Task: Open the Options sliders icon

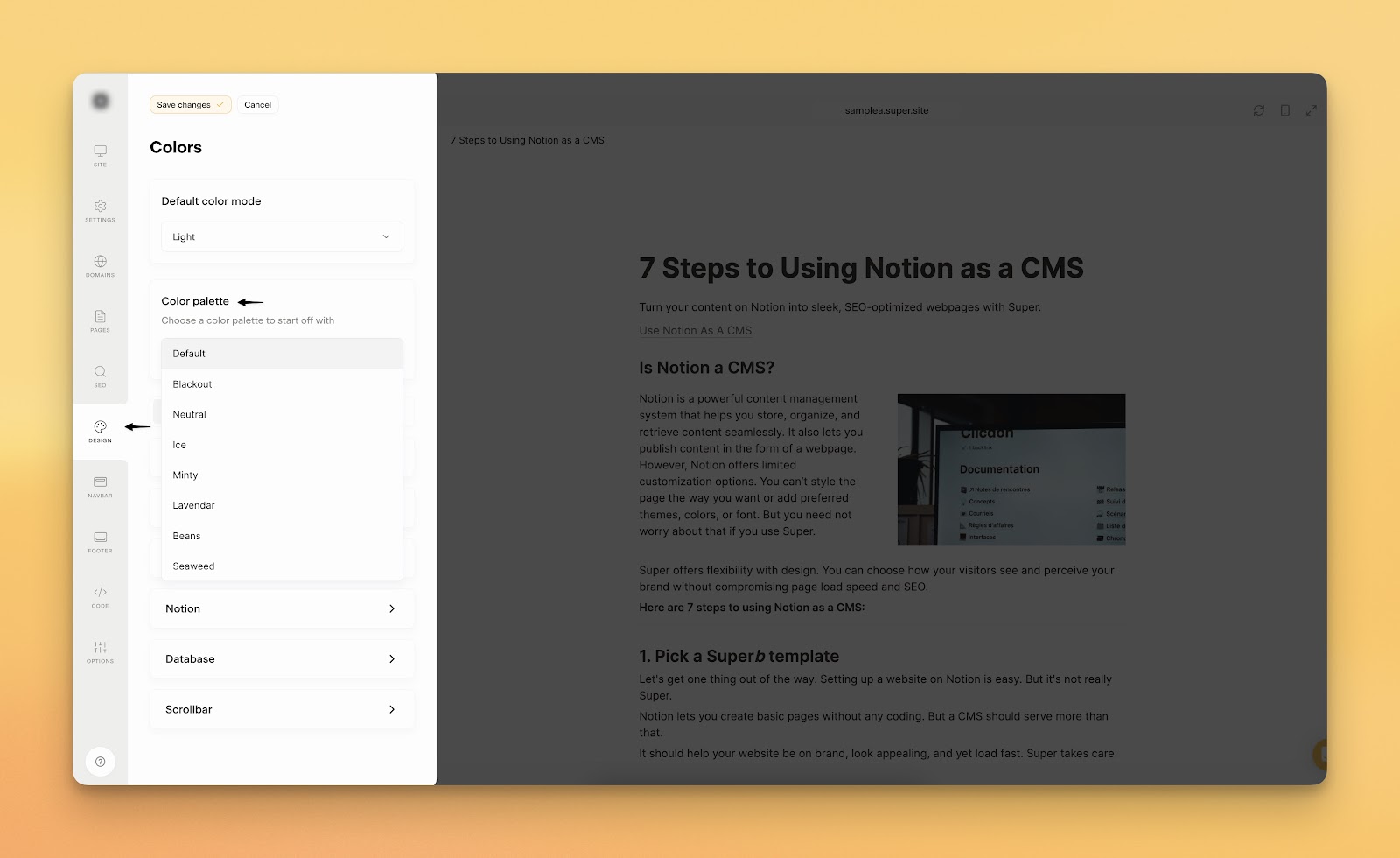Action: point(101,651)
